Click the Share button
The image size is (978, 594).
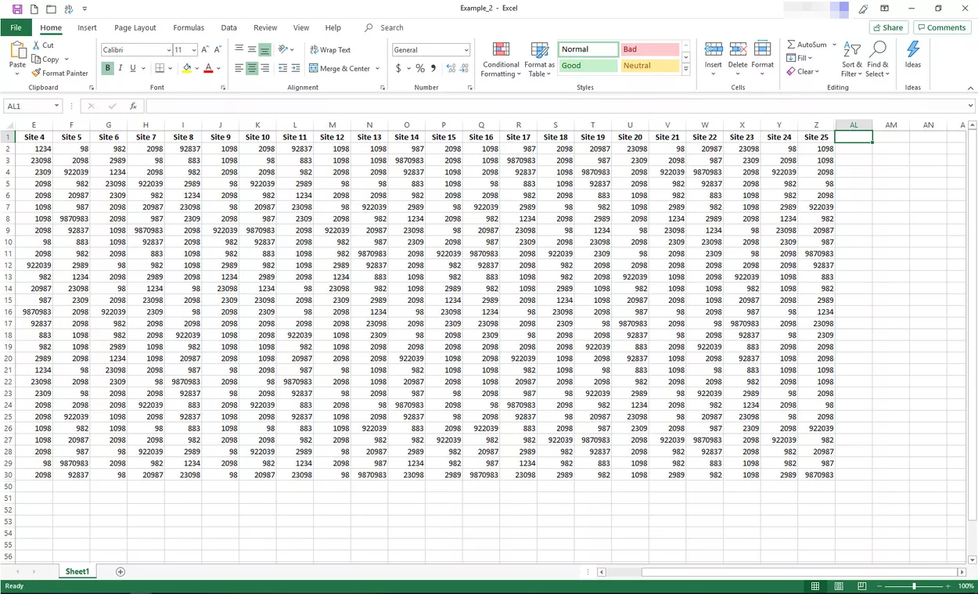click(x=887, y=28)
